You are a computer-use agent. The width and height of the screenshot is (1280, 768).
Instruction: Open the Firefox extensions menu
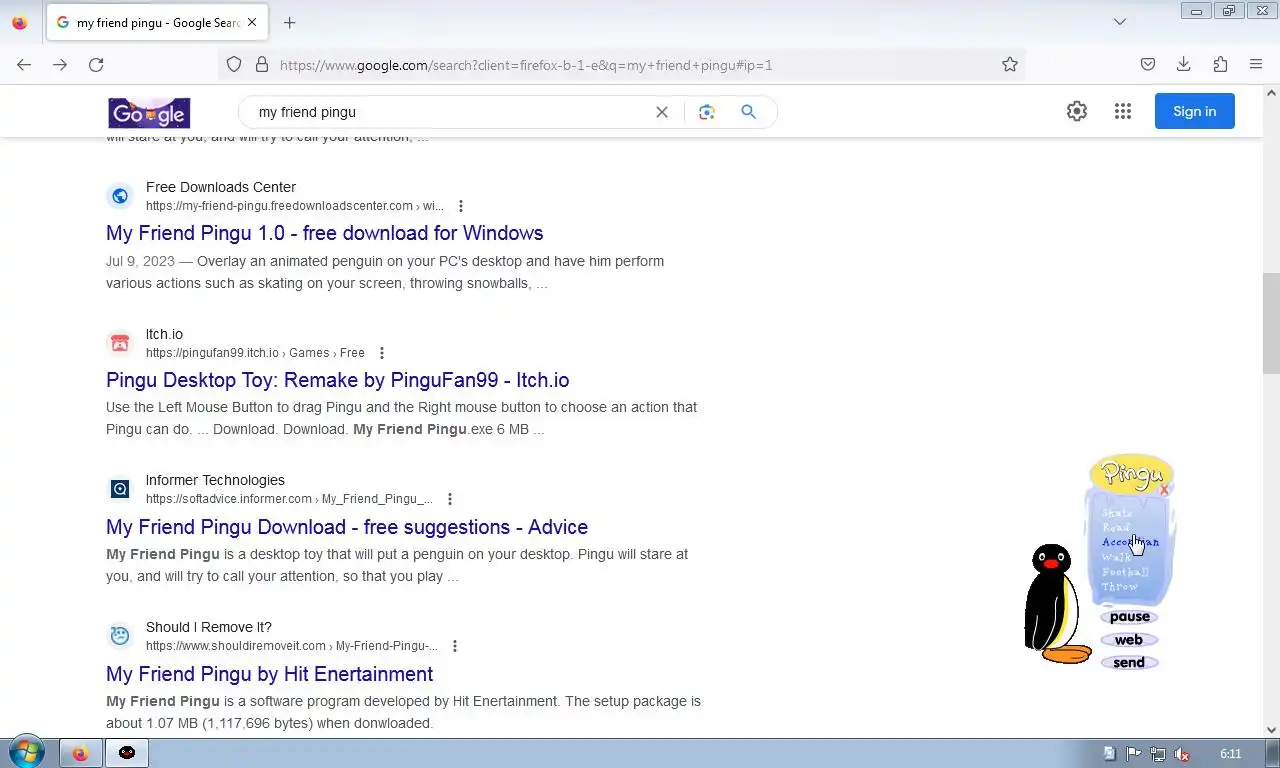tap(1220, 65)
